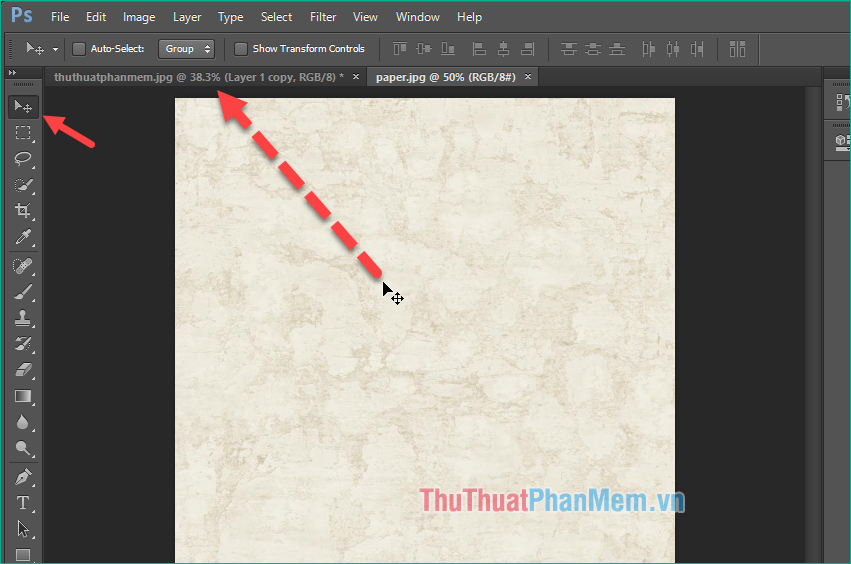Click Align Left Edges icon
This screenshot has height=564, width=851.
pyautogui.click(x=479, y=49)
